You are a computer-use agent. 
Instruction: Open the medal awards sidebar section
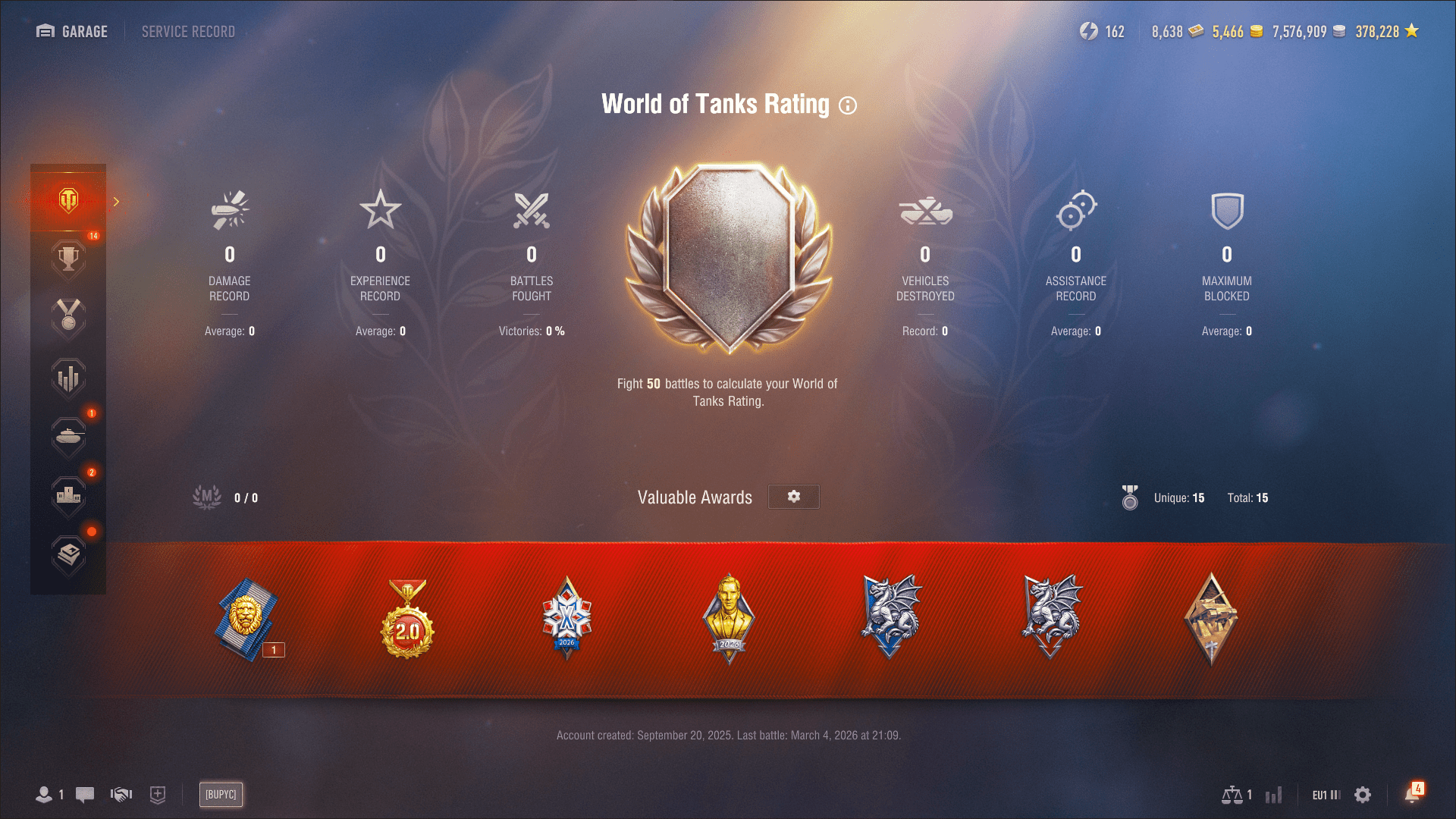pos(68,318)
